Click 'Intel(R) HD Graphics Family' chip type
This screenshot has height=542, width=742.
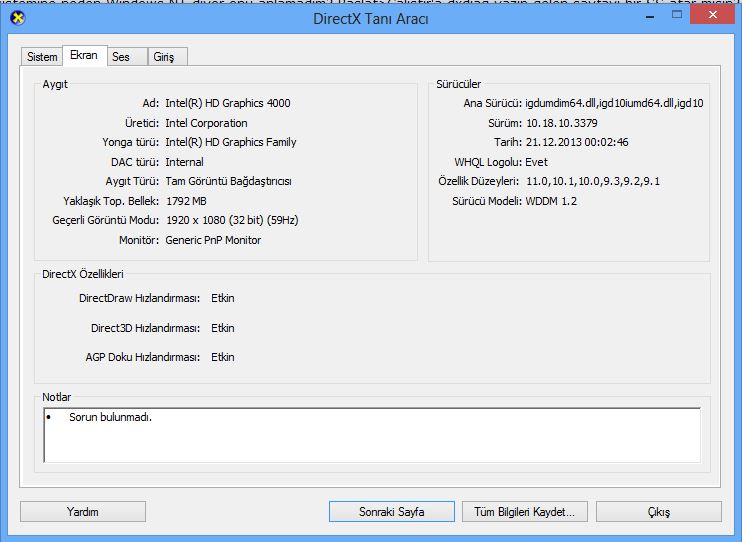pyautogui.click(x=230, y=142)
